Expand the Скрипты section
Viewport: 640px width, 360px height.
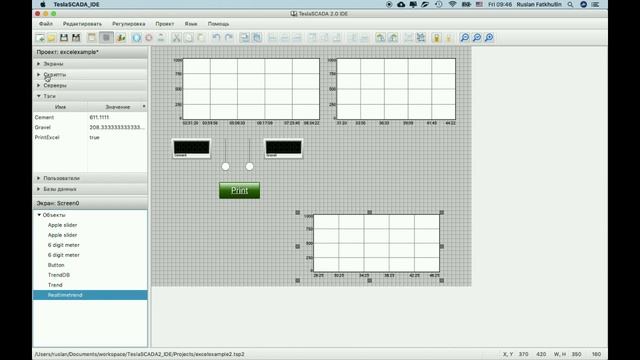coord(39,75)
